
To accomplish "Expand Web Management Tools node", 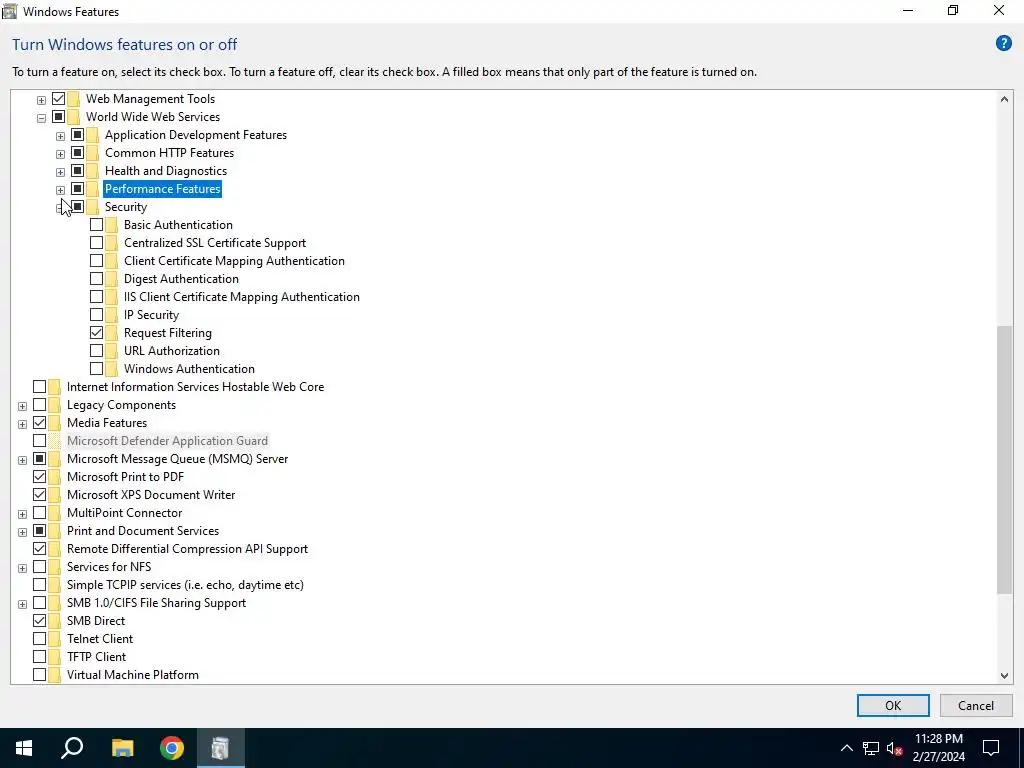I will pos(41,100).
